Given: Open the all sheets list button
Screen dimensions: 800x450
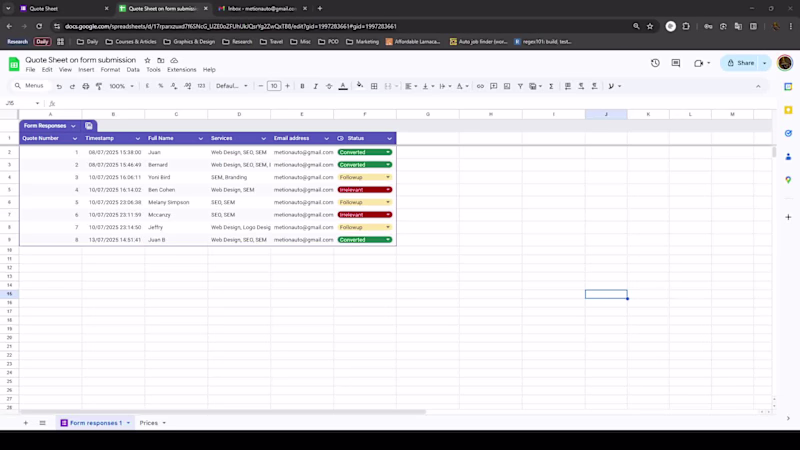Looking at the screenshot, I should click(42, 423).
